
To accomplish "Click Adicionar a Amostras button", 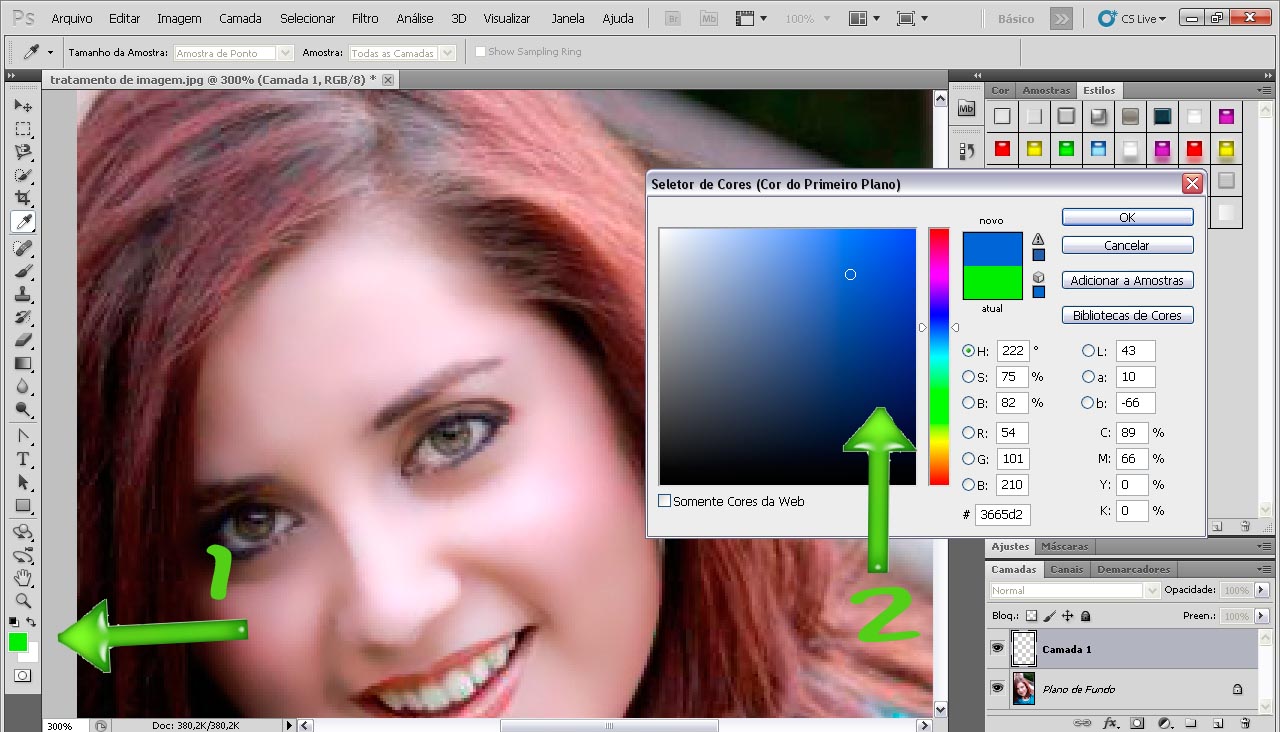I will pyautogui.click(x=1127, y=281).
